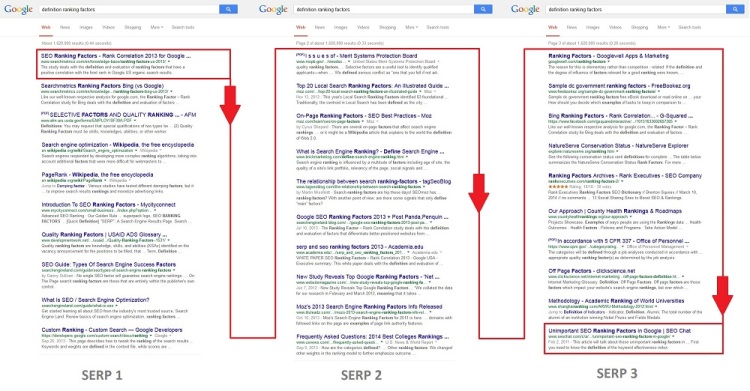
Task: Select the Web tab in SERP 3
Action: (552, 27)
